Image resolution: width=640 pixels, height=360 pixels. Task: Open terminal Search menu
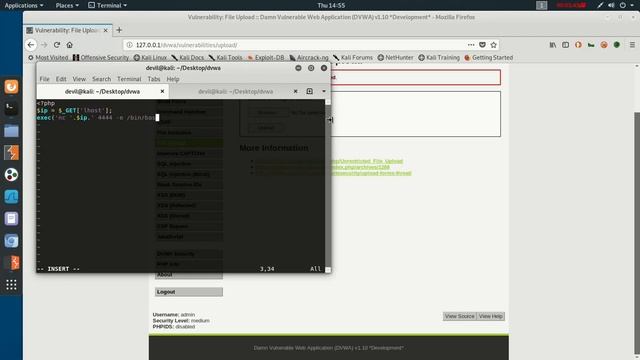coord(102,79)
